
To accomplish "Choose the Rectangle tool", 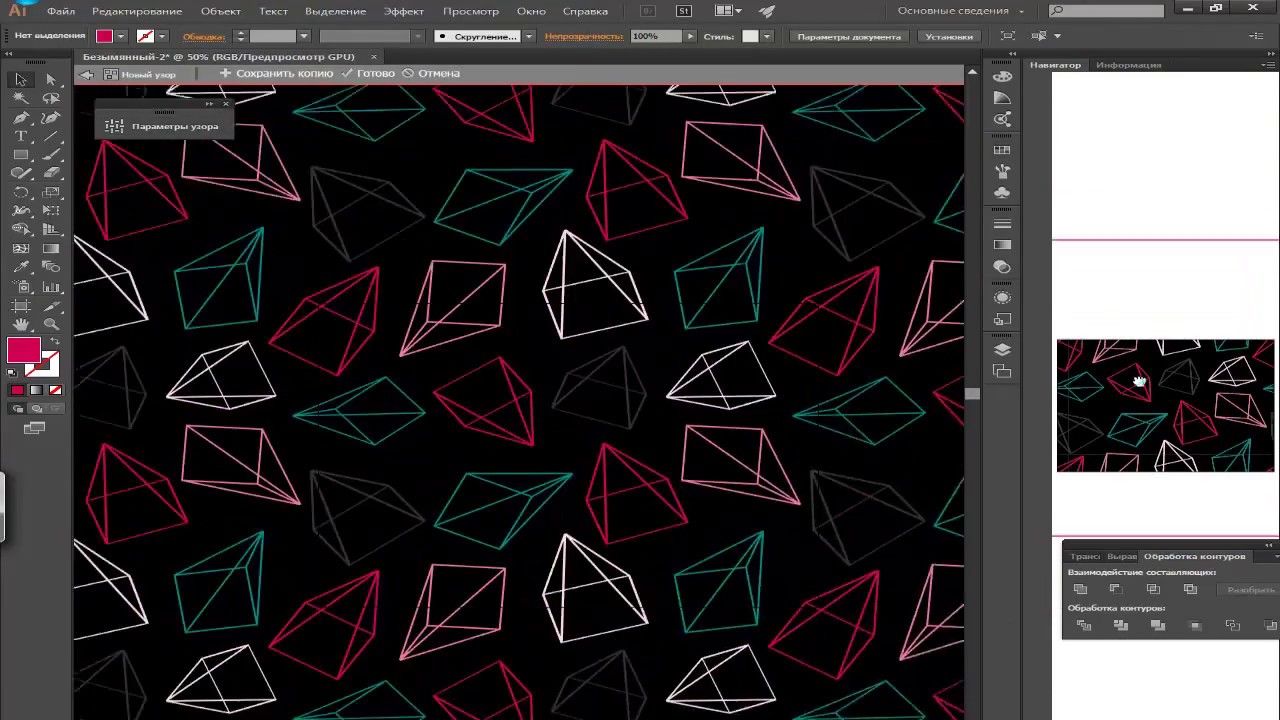I will [x=21, y=155].
